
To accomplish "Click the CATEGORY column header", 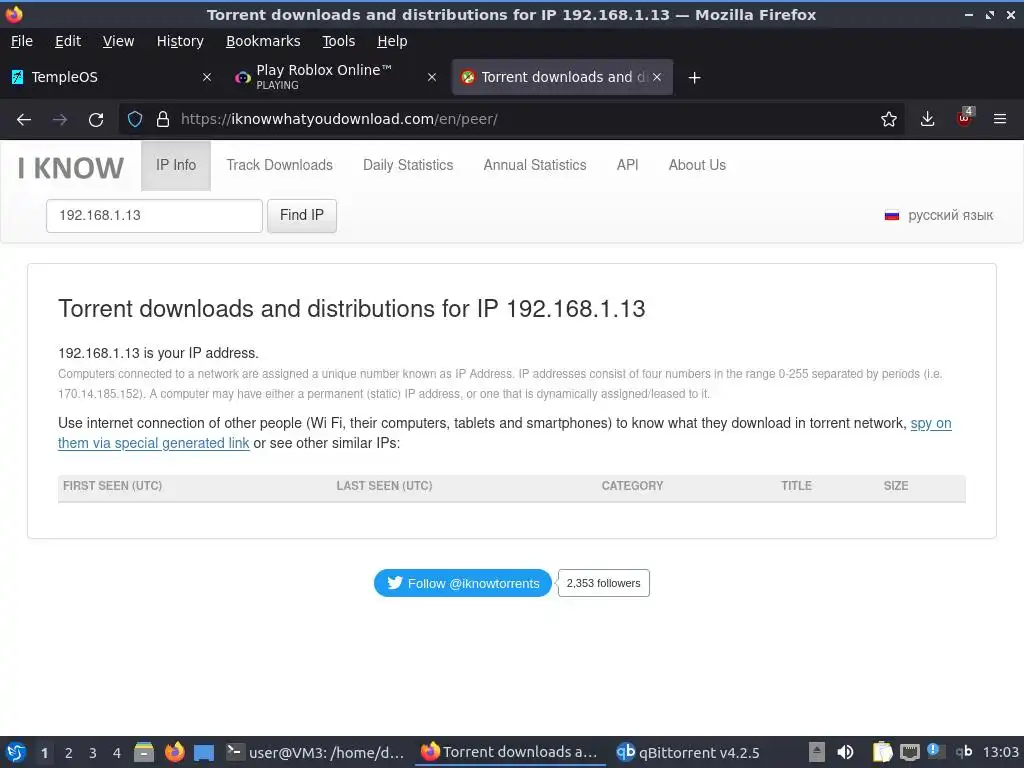I will tap(632, 486).
